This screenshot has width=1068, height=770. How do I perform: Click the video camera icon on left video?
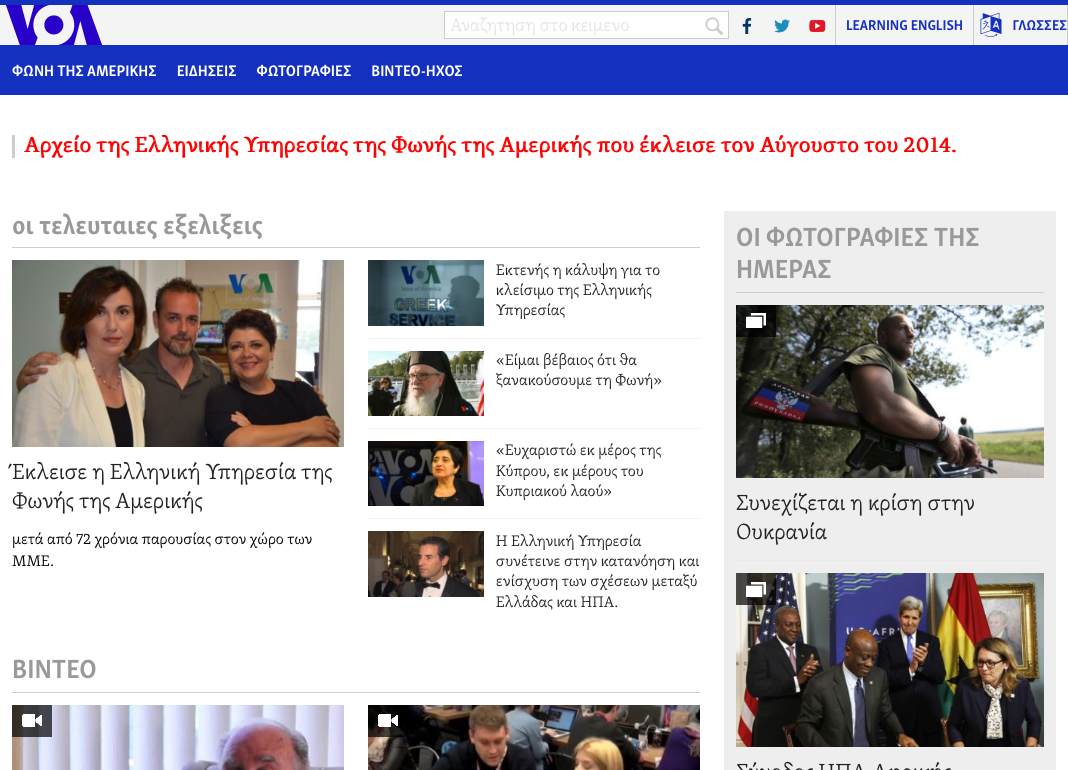tap(32, 721)
